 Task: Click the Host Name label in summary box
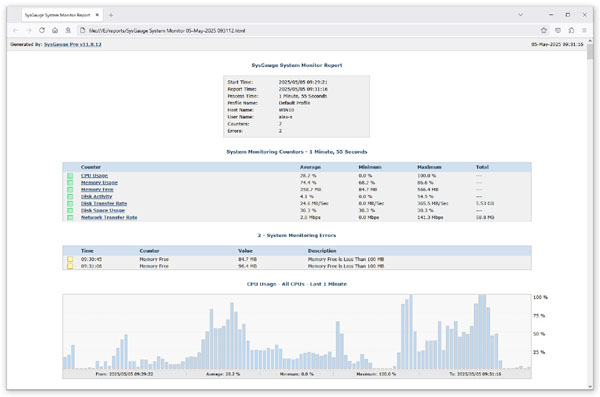(240, 110)
